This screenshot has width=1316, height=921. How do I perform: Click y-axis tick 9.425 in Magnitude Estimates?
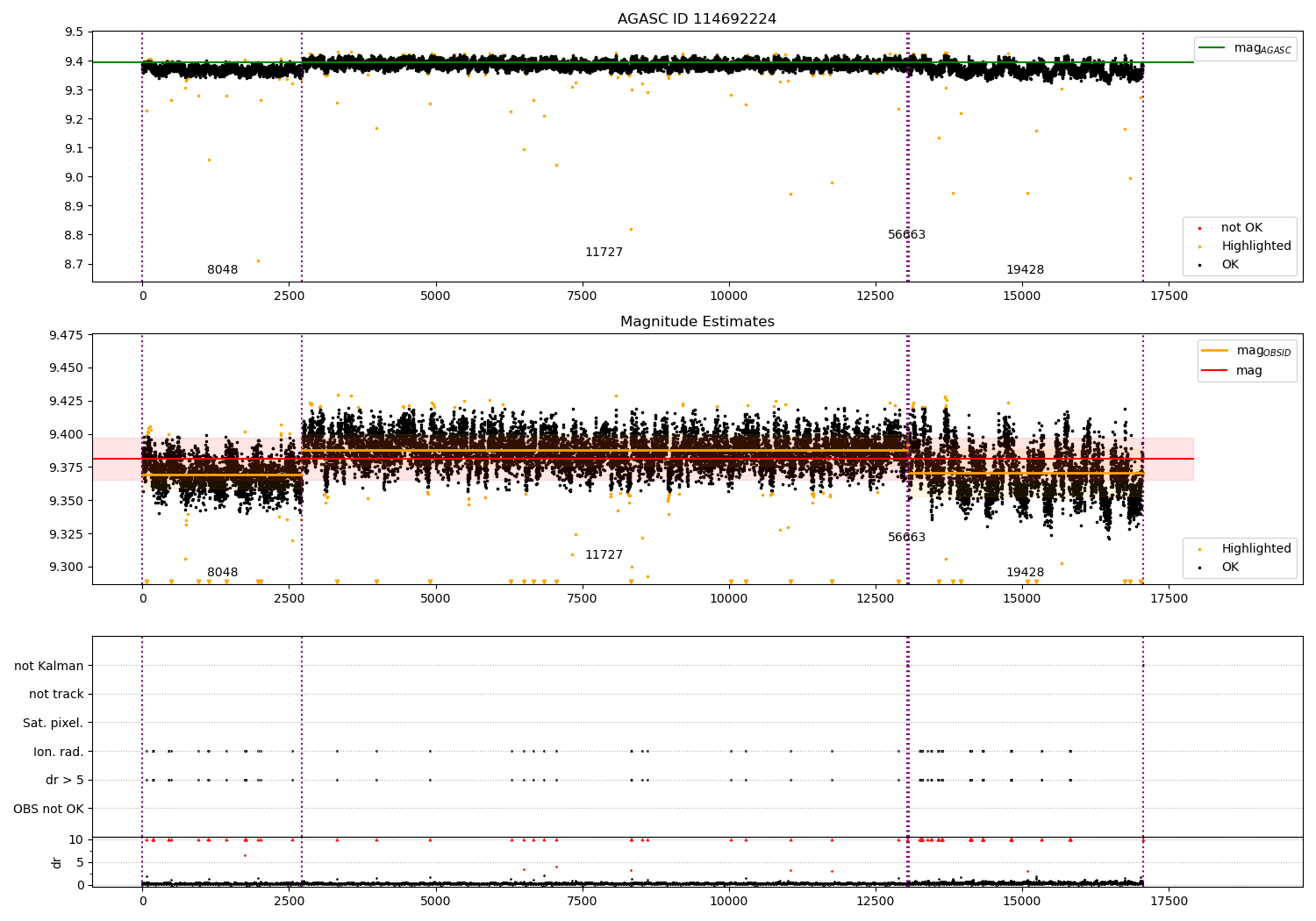(67, 401)
